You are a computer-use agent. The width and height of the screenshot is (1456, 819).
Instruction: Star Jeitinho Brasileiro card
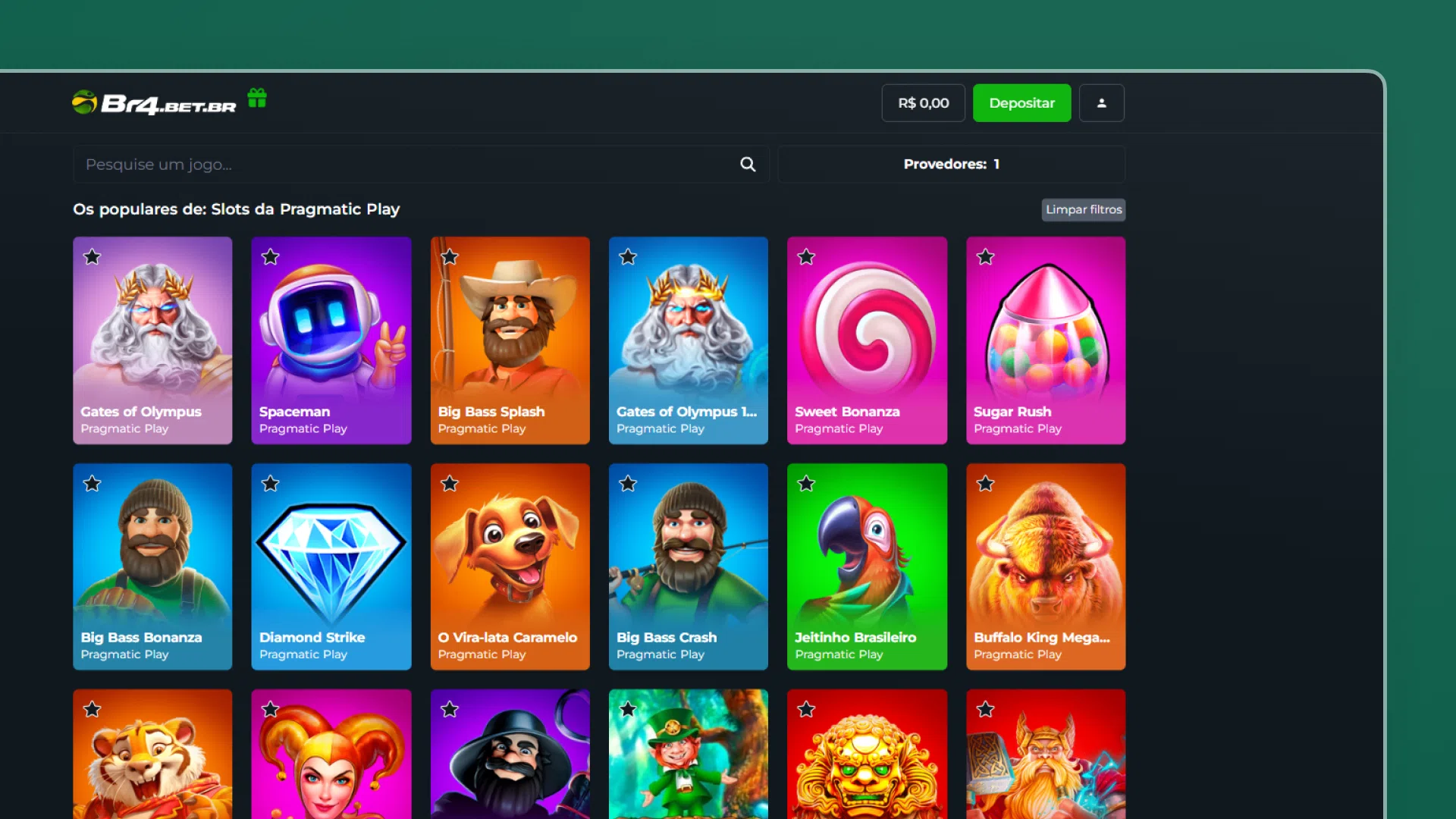[x=806, y=484]
